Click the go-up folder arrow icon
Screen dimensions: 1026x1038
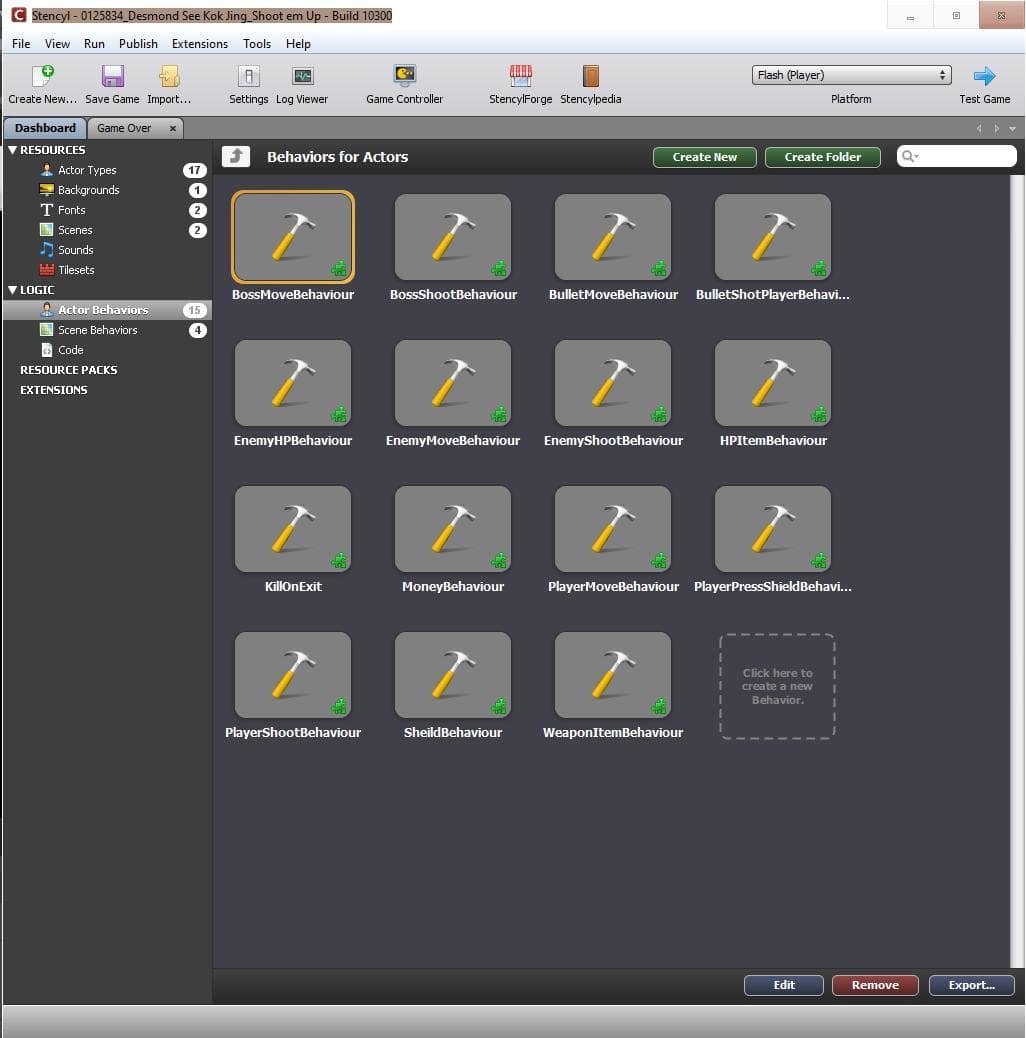pos(236,157)
